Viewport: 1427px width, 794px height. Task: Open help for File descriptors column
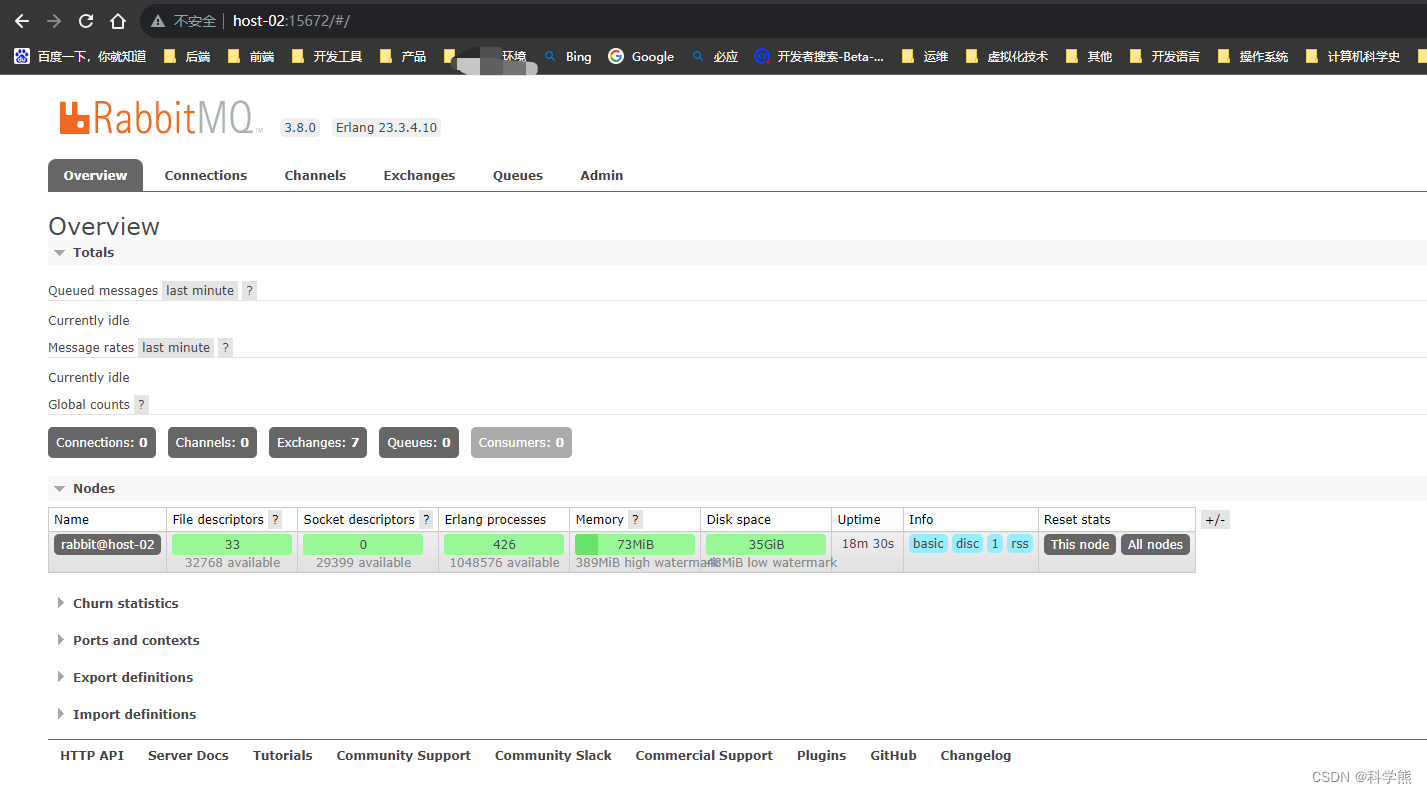pyautogui.click(x=275, y=520)
